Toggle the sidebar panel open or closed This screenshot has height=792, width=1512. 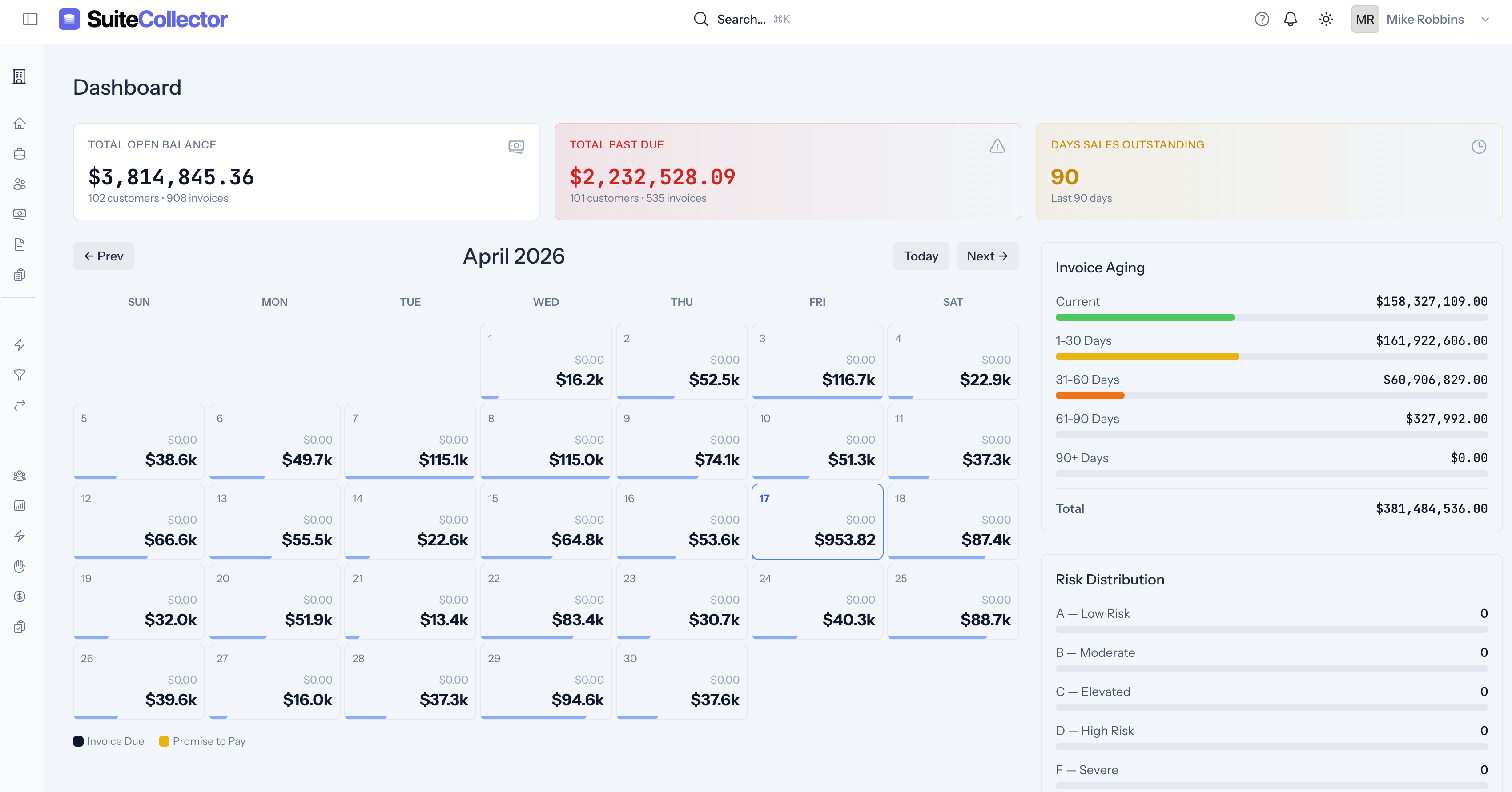pyautogui.click(x=31, y=19)
